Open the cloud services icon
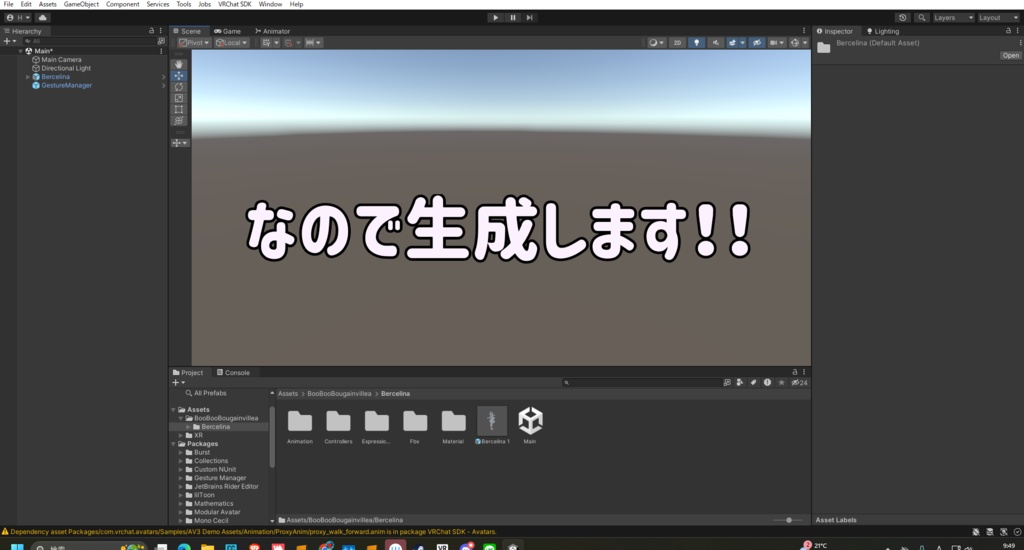Viewport: 1024px width, 550px height. pos(42,18)
